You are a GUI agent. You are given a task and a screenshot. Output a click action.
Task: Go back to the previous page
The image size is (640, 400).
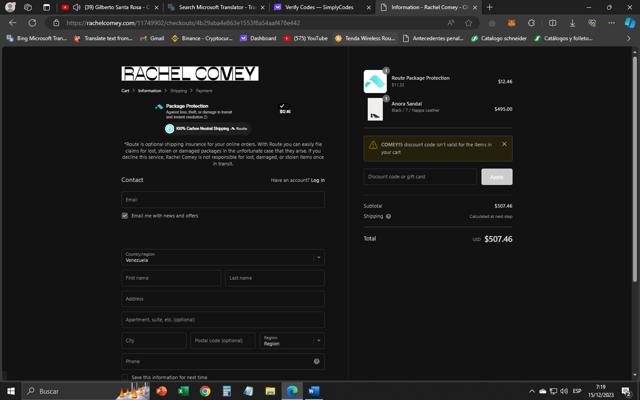[x=12, y=23]
